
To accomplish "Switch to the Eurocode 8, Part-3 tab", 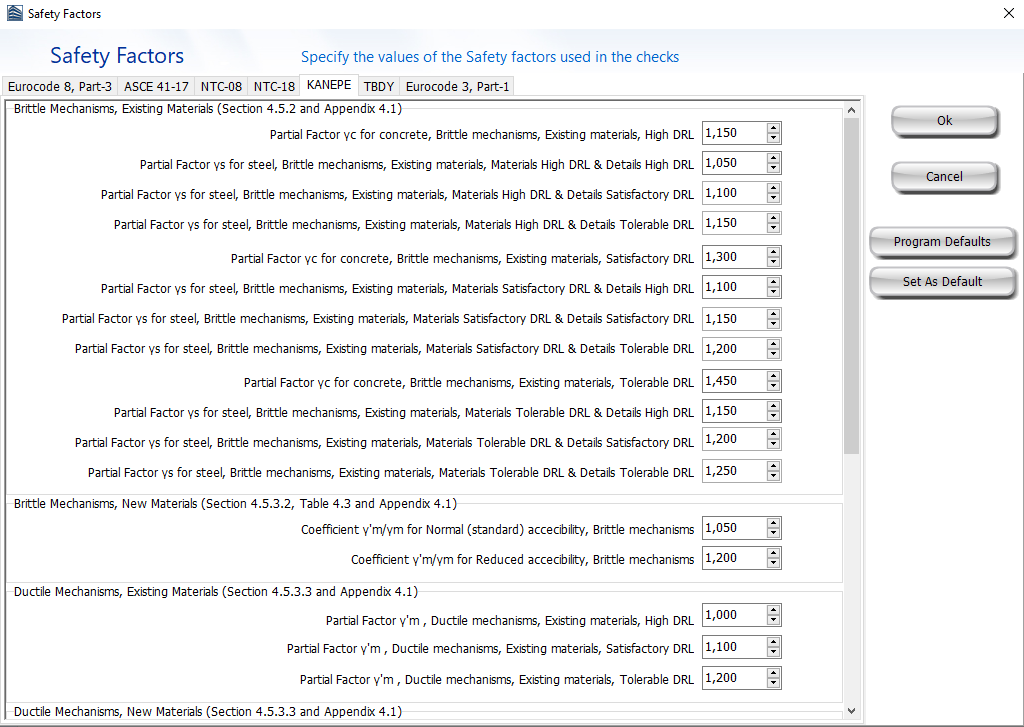I will pyautogui.click(x=60, y=87).
